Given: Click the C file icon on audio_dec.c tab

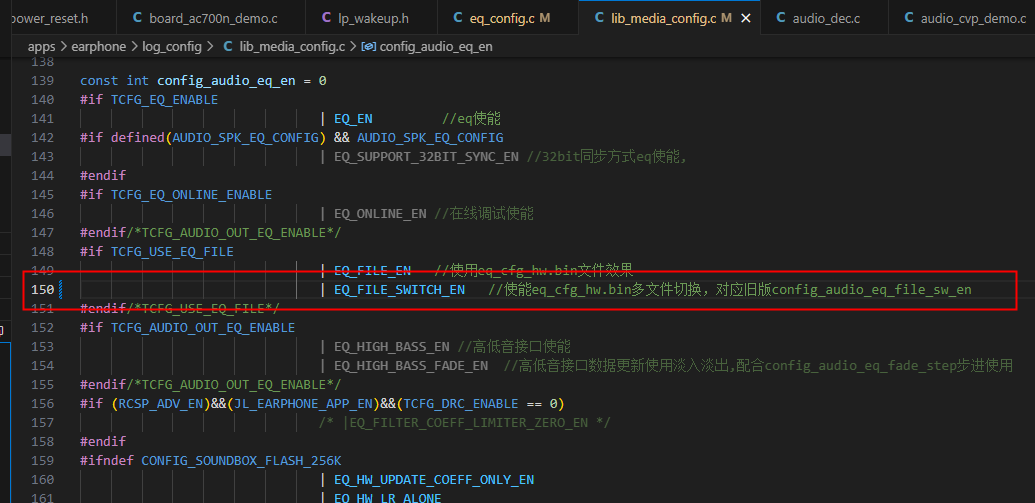Looking at the screenshot, I should tap(781, 18).
